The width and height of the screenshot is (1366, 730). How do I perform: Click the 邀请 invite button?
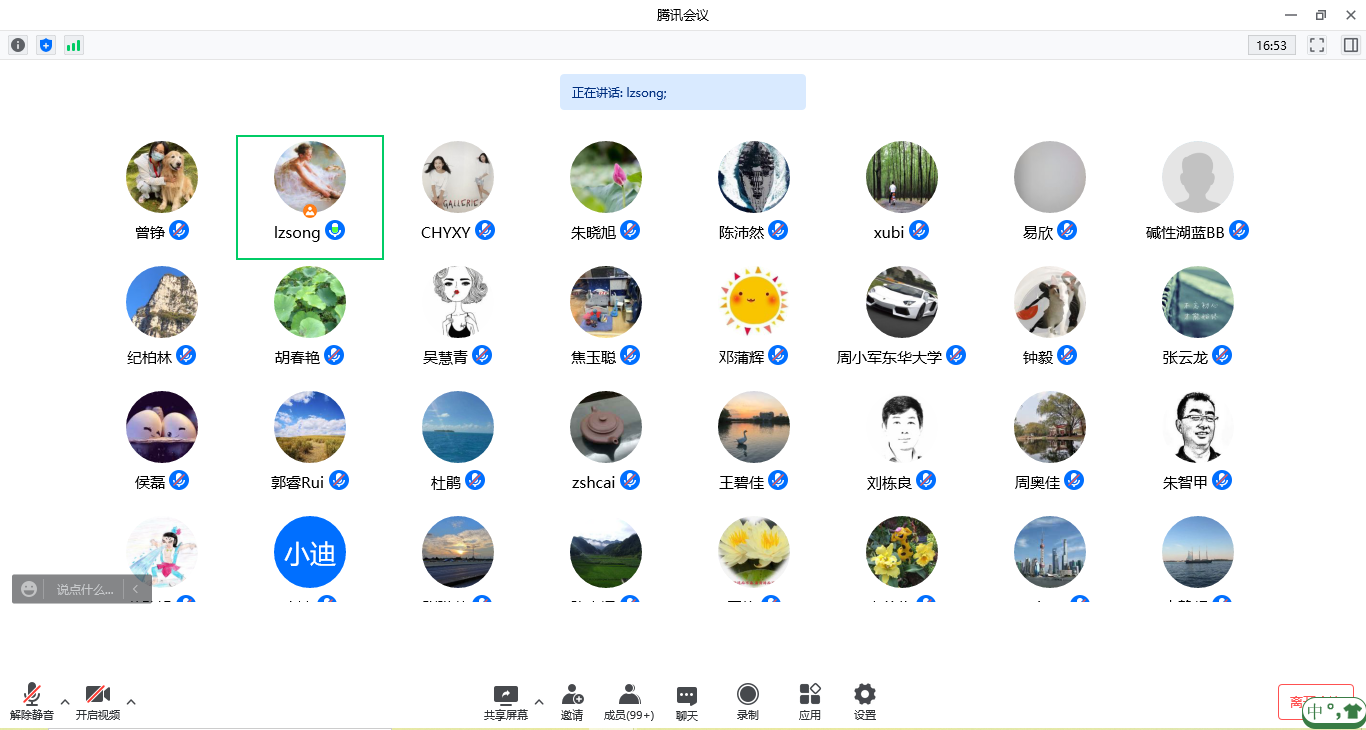point(572,701)
